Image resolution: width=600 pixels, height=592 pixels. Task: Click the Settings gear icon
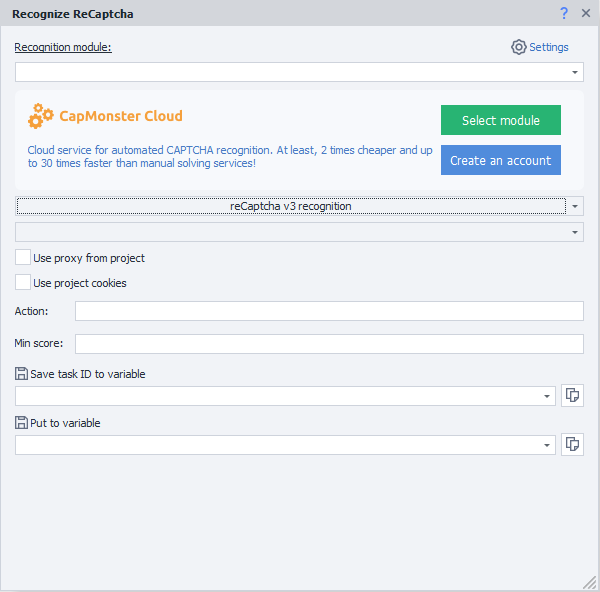(518, 47)
